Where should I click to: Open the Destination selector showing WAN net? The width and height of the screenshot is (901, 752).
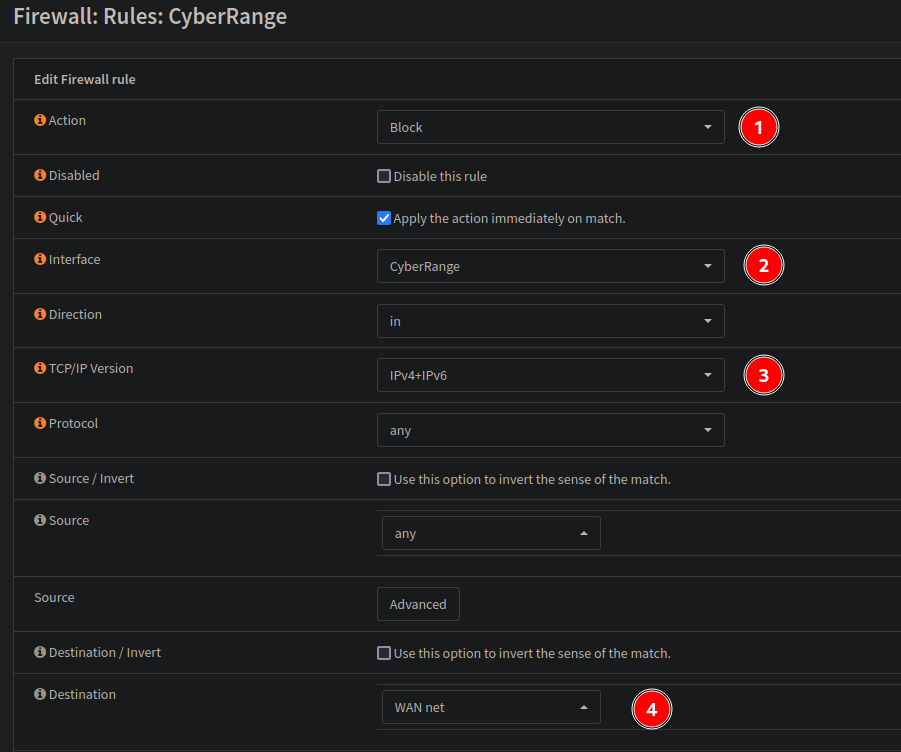tap(491, 707)
